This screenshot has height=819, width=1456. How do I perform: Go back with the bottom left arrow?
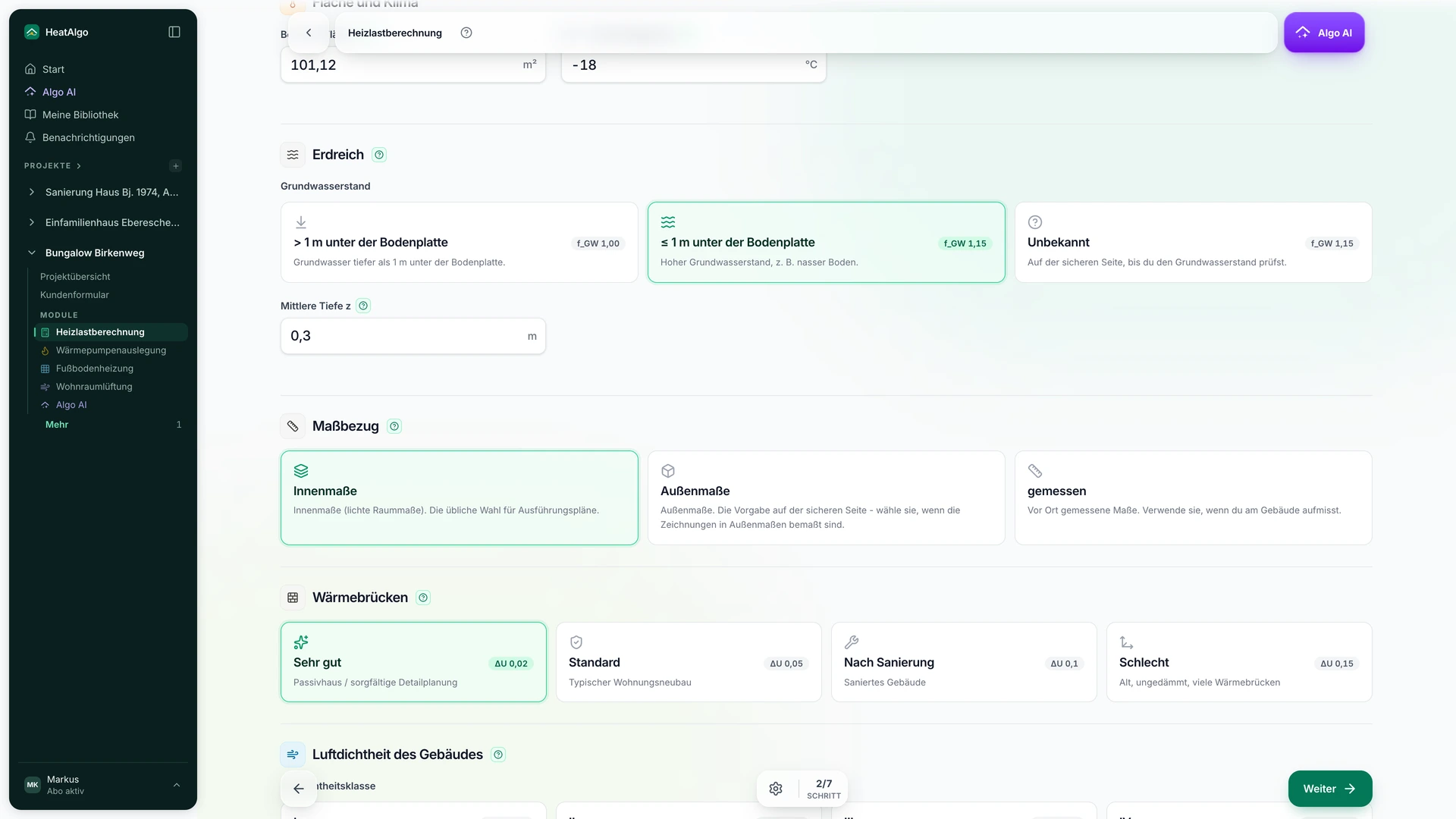299,789
